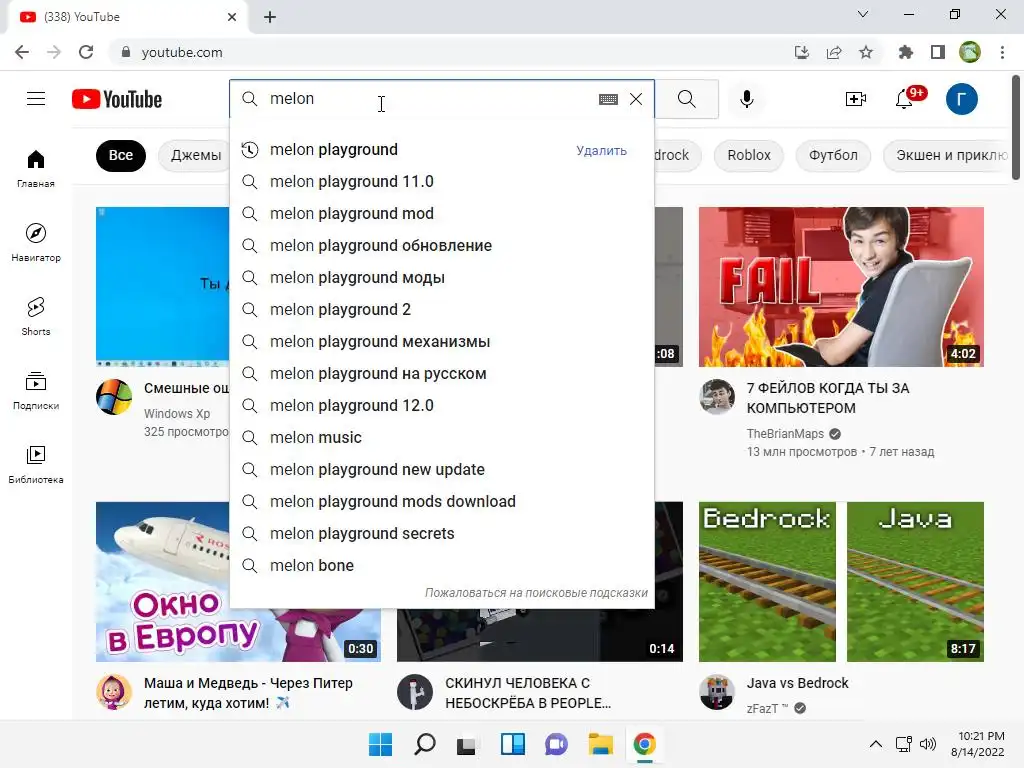Open taskbar Search magnifier
Image resolution: width=1024 pixels, height=768 pixels.
[424, 744]
